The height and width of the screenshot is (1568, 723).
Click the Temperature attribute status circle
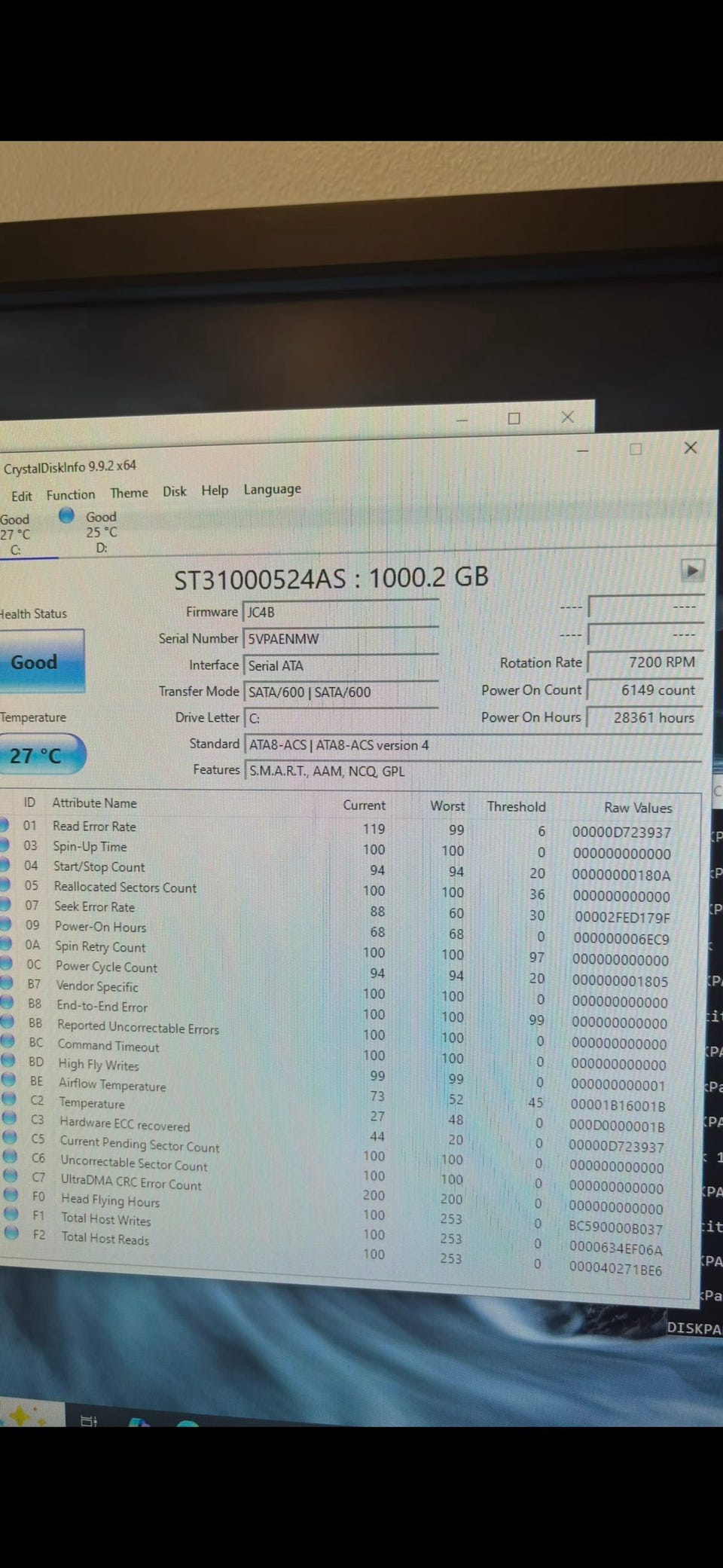(x=8, y=1100)
